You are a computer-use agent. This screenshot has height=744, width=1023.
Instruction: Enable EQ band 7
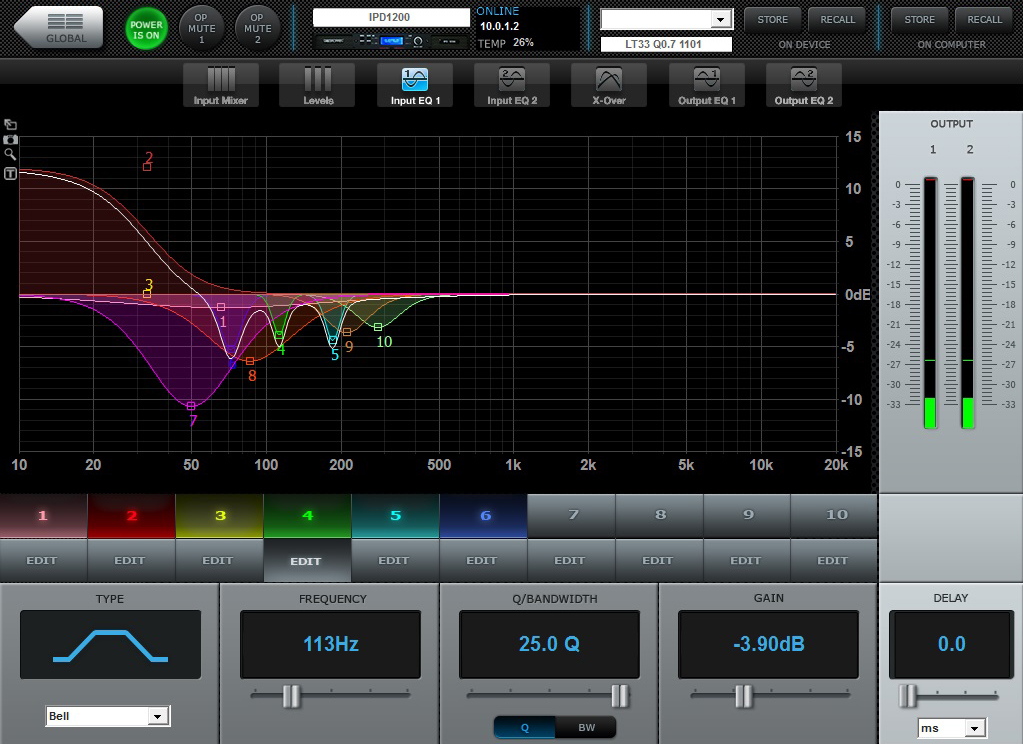pyautogui.click(x=572, y=516)
